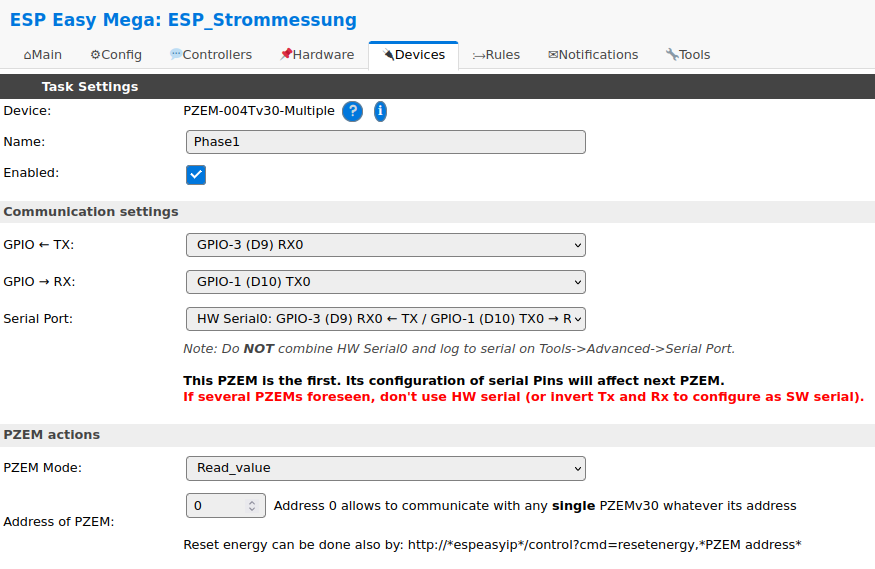Select the Devices tab
This screenshot has width=875, height=569.
click(414, 55)
